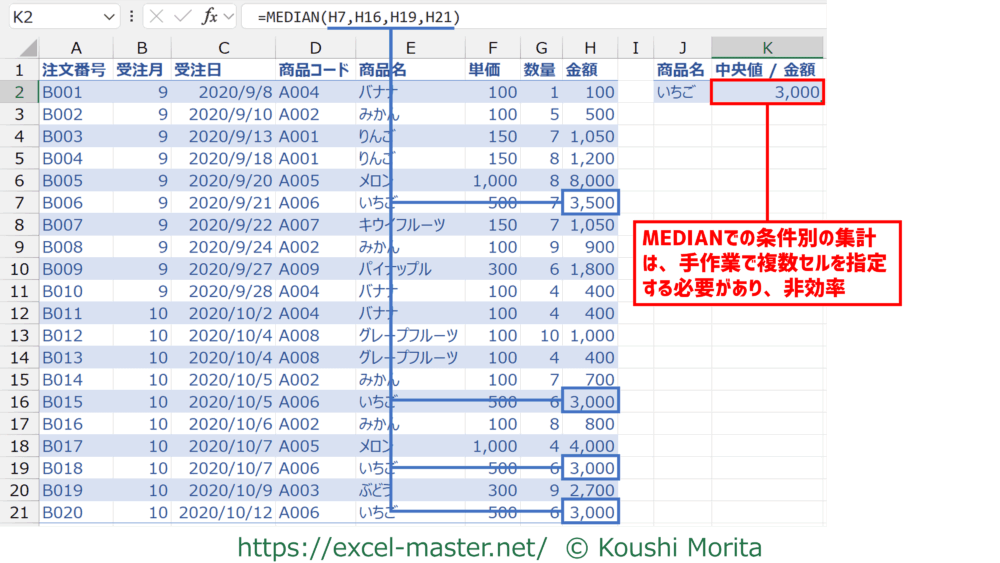Click the Cancel X icon in formula bar
This screenshot has height=563, width=1000.
point(157,17)
